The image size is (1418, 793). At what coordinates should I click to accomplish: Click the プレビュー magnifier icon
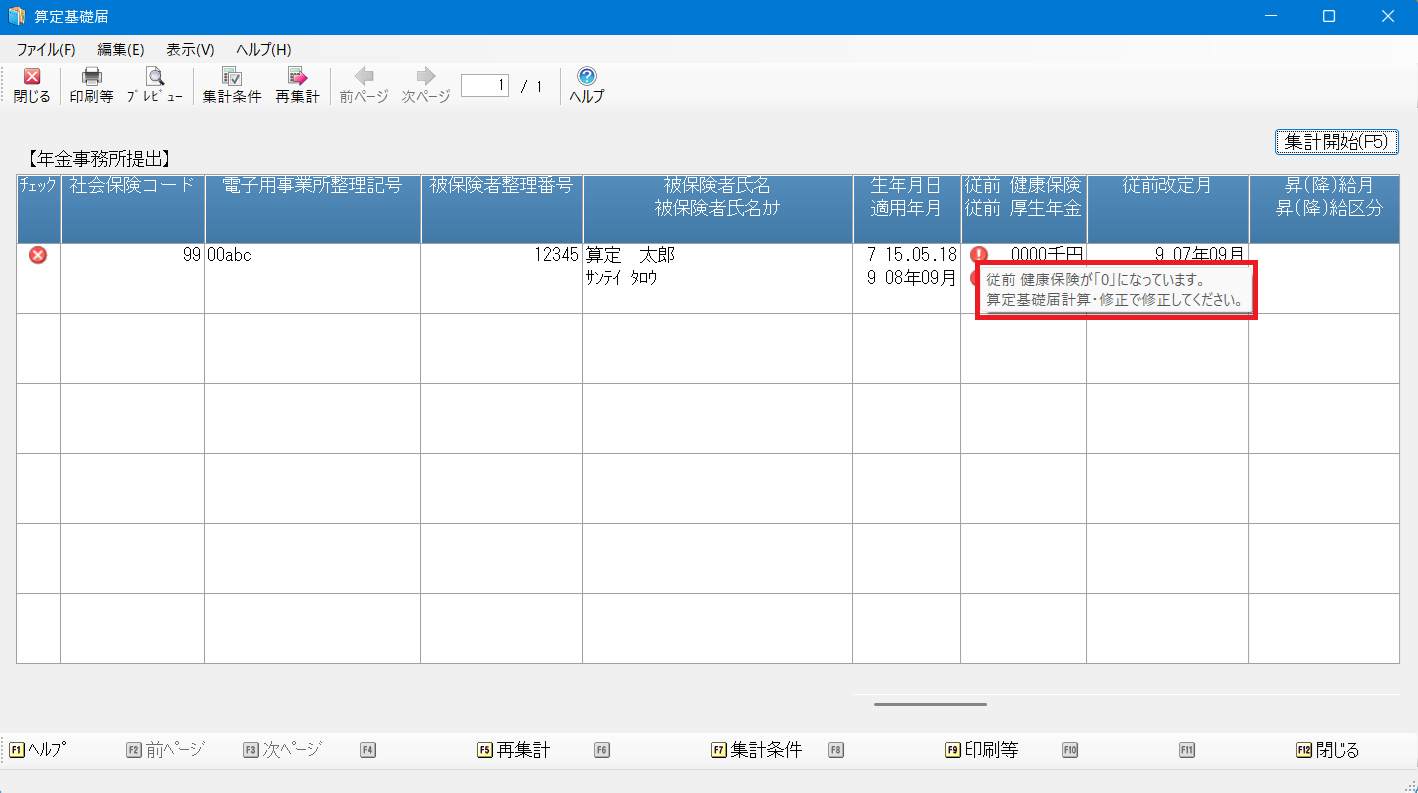tap(154, 77)
